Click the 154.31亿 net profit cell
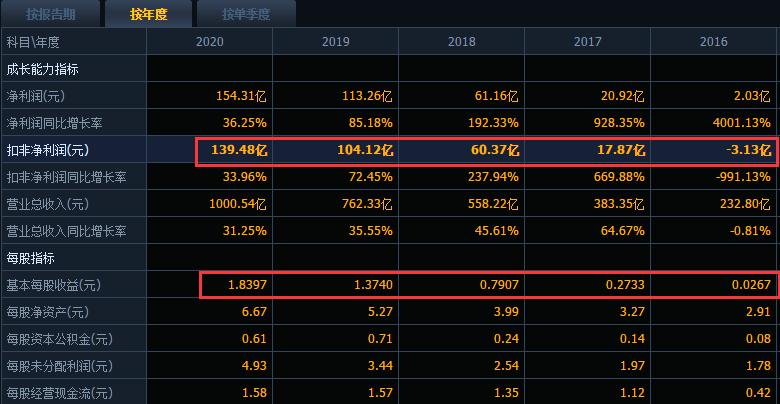The image size is (780, 404). [x=242, y=97]
